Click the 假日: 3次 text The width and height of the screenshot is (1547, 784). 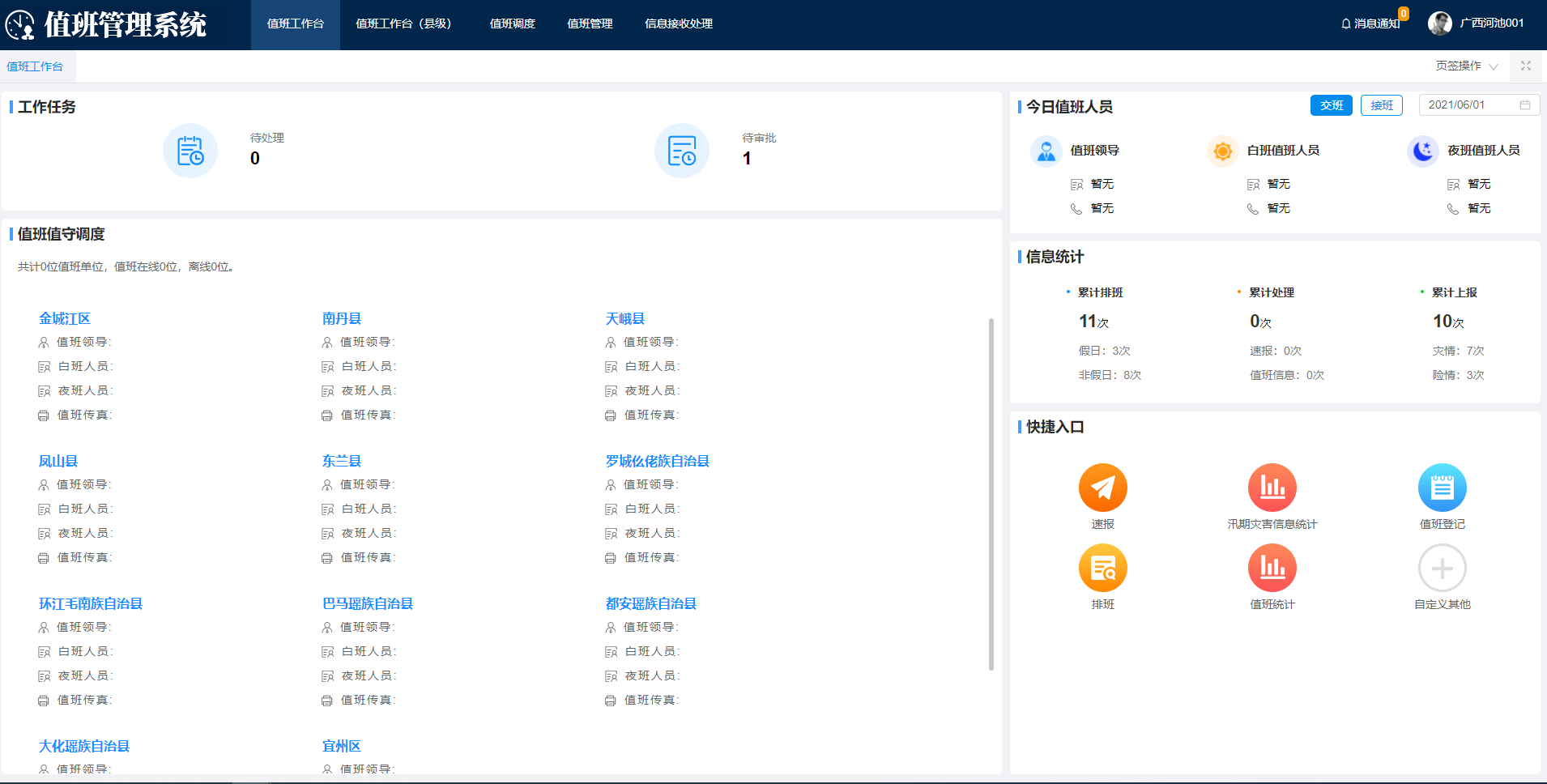1104,351
